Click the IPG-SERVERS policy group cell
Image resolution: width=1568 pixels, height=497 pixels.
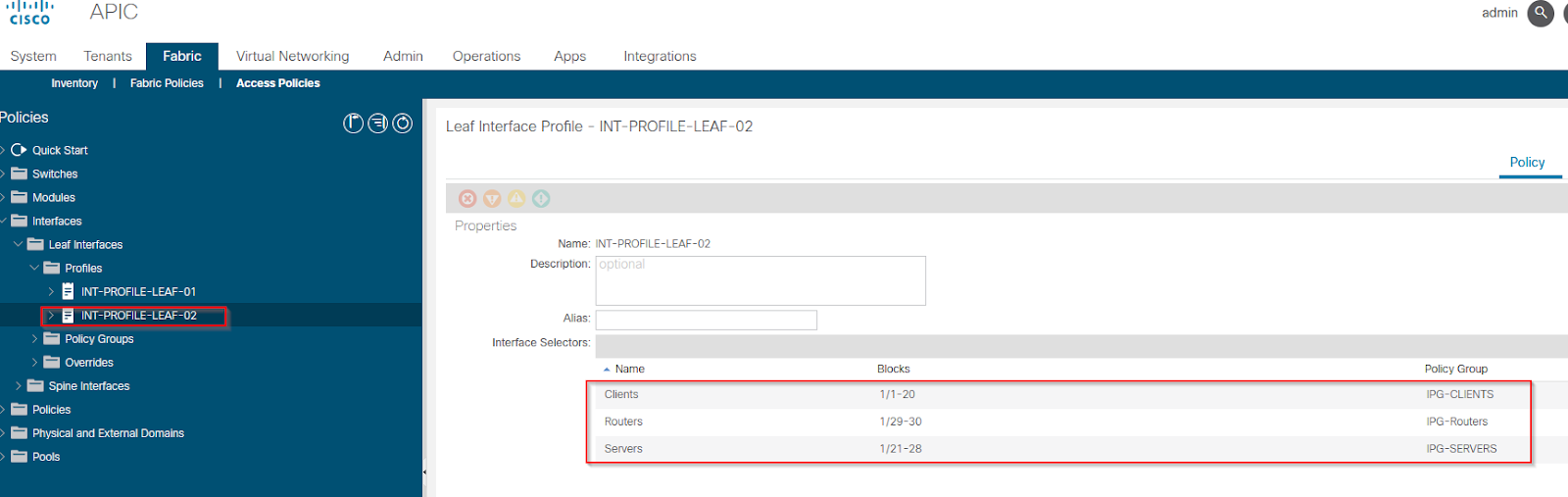tap(1461, 449)
